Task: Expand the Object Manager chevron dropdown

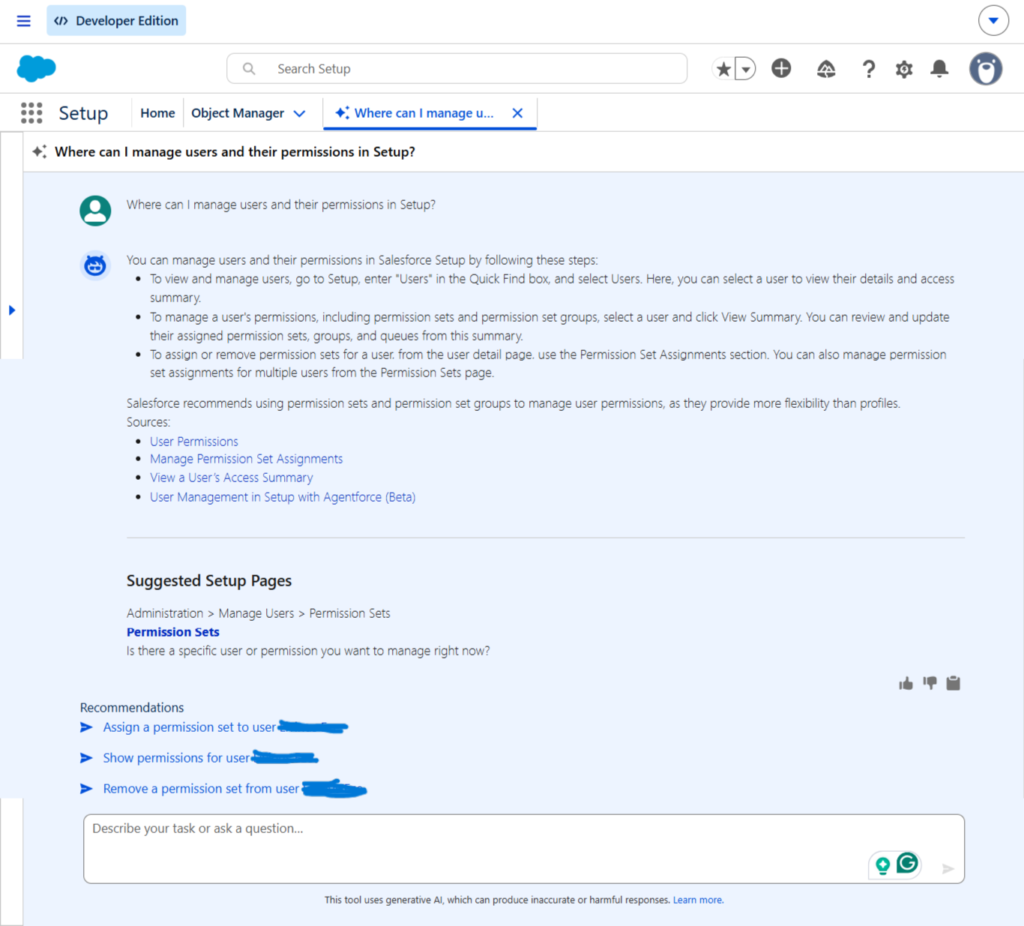Action: [300, 114]
